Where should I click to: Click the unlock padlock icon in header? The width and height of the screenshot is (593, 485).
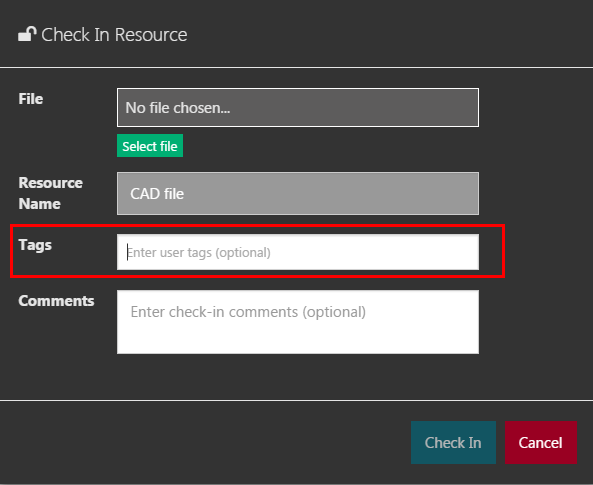coord(27,34)
